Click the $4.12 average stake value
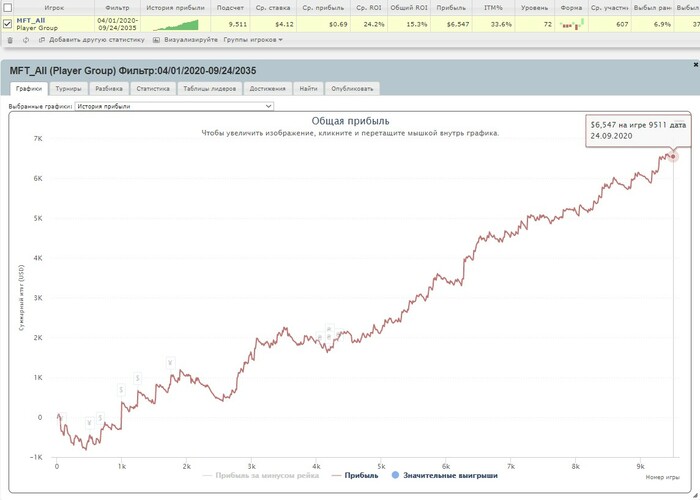Viewport: 700px width, 500px height. (284, 25)
